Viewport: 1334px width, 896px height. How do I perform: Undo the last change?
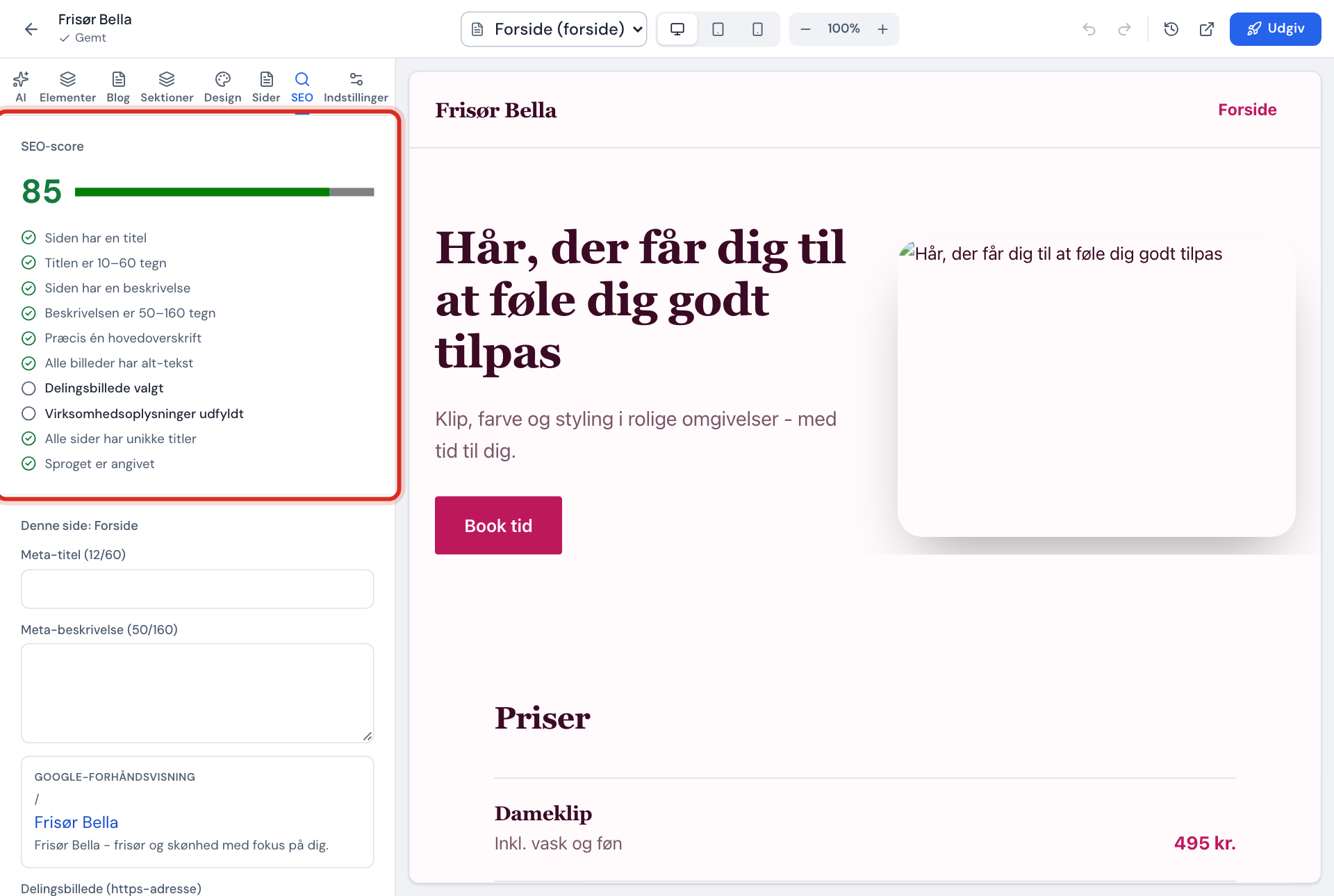pos(1089,29)
